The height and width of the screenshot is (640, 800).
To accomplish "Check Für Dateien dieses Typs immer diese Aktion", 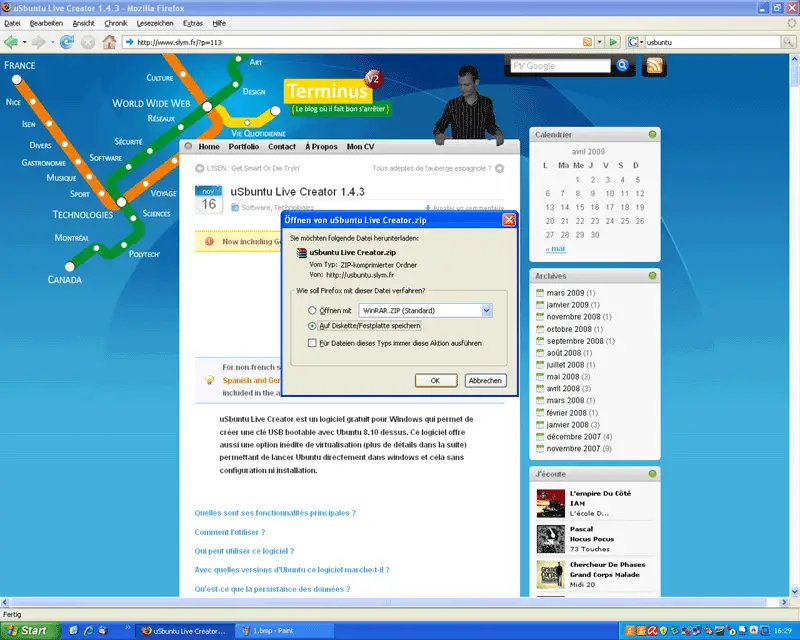I will pos(312,343).
